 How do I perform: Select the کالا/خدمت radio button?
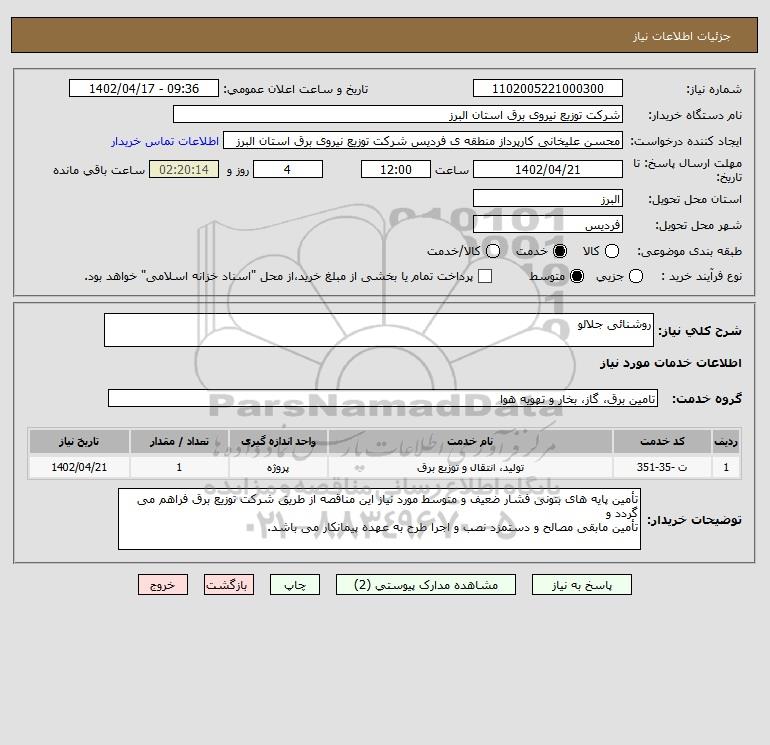[493, 251]
